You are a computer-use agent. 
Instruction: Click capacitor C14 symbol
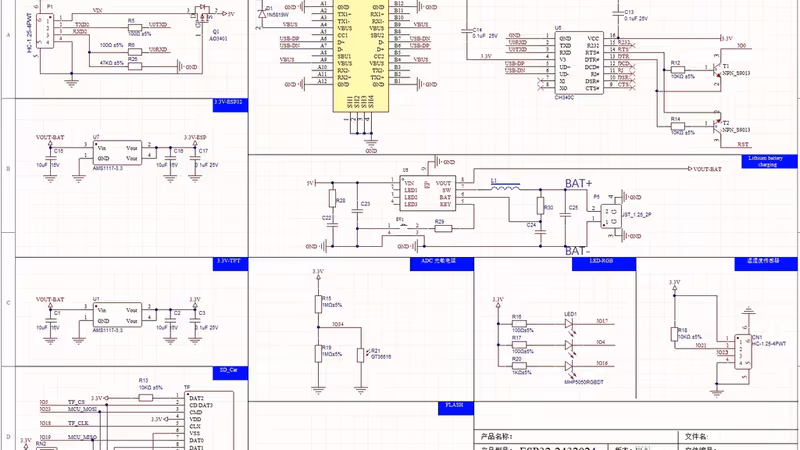[466, 31]
